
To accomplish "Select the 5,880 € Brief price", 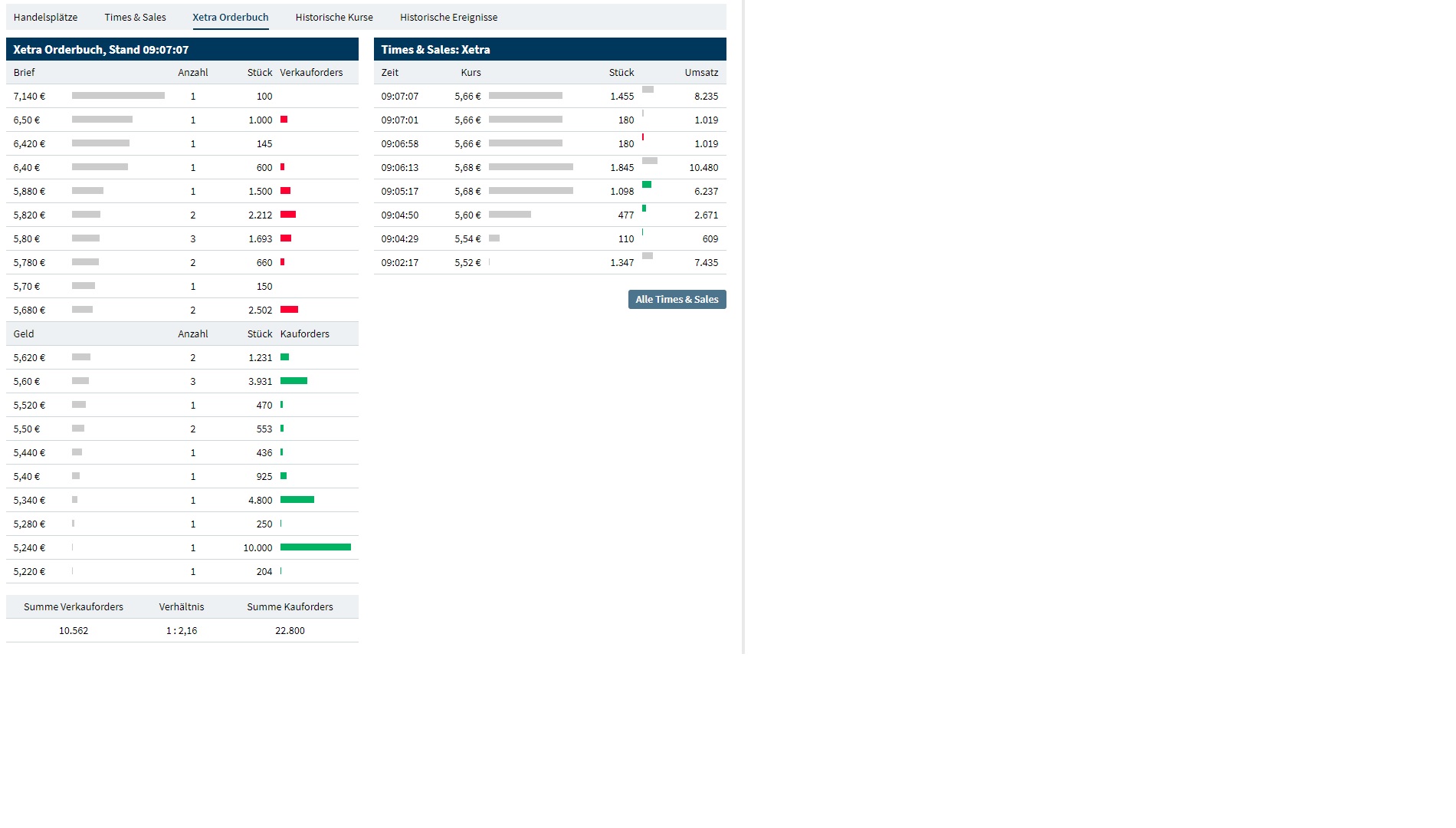I will (29, 191).
